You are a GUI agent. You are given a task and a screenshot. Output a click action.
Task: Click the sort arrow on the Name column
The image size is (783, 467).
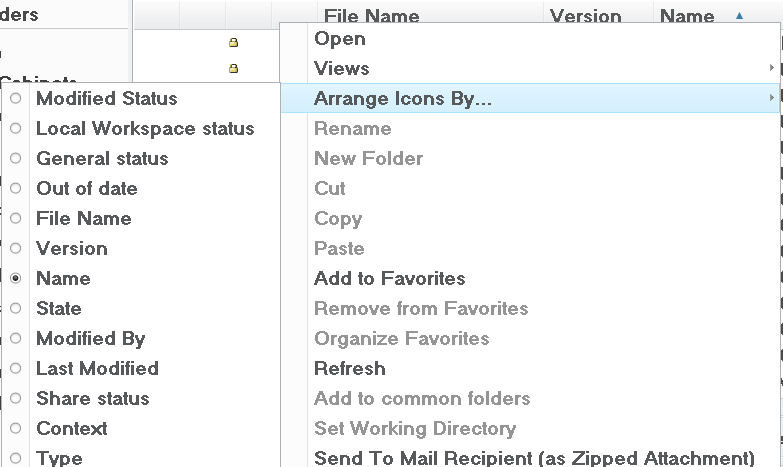pos(739,15)
